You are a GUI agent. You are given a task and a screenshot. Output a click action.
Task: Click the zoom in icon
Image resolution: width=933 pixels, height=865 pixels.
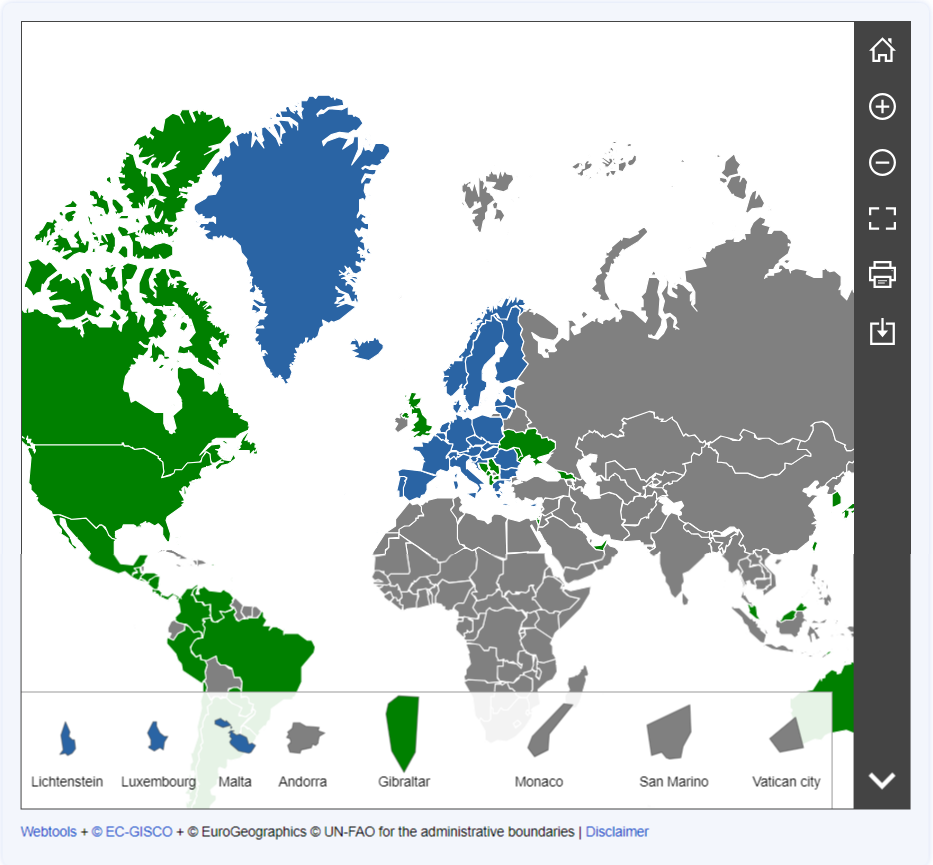pos(881,106)
